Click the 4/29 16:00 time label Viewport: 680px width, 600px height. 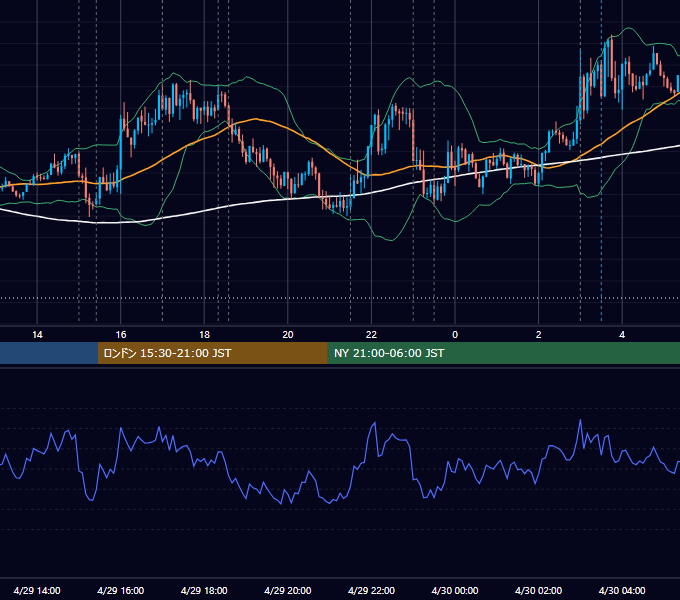[121, 590]
